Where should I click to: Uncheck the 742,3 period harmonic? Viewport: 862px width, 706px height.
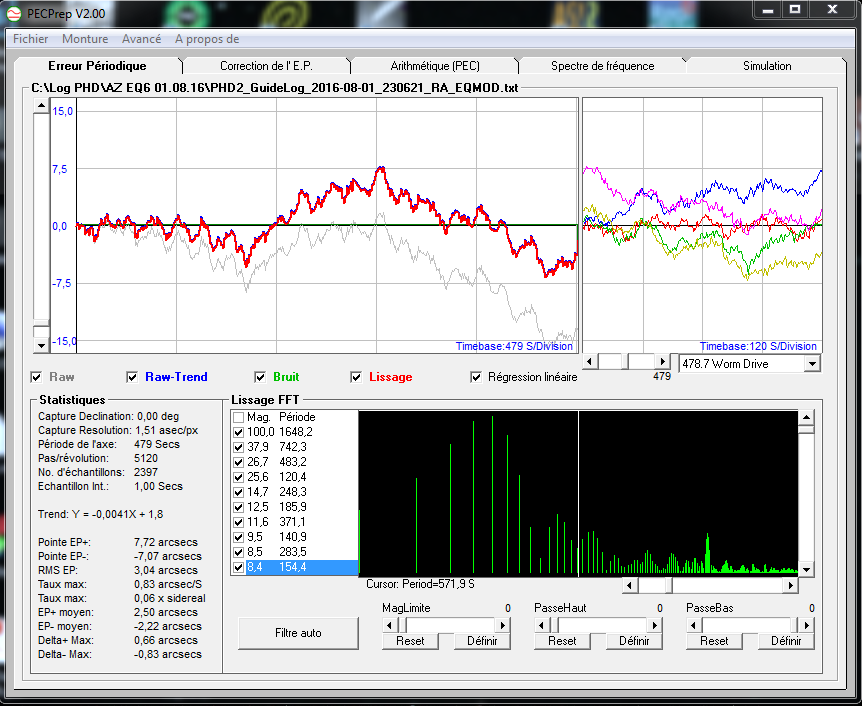[x=238, y=447]
